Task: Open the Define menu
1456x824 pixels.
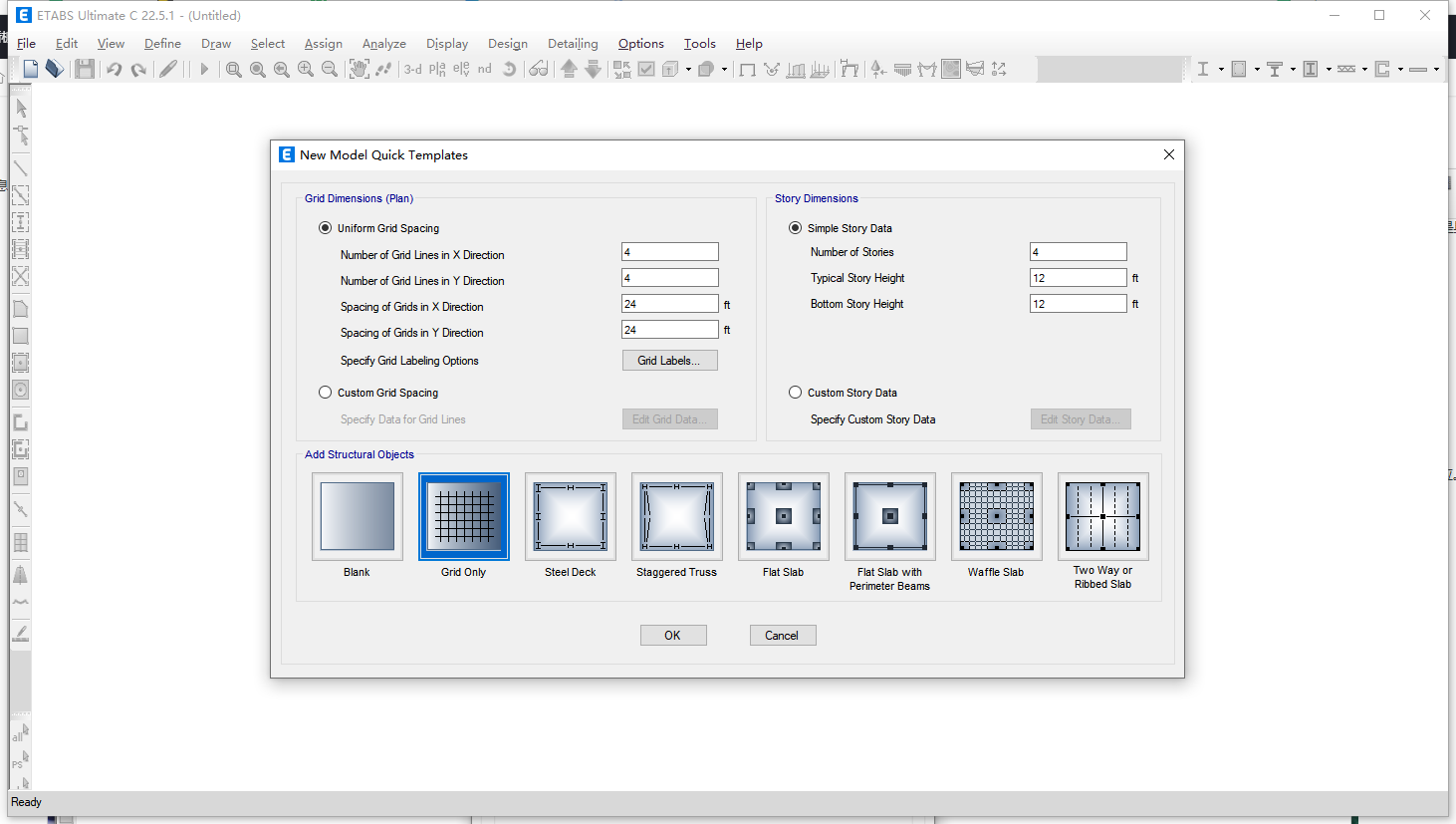Action: click(x=162, y=43)
